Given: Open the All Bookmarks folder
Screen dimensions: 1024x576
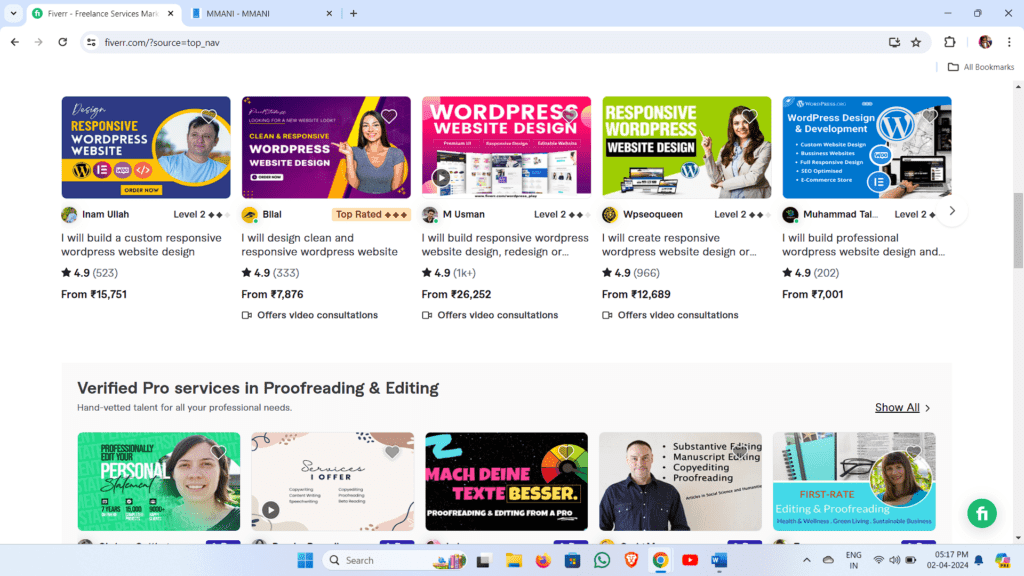Looking at the screenshot, I should pos(981,67).
